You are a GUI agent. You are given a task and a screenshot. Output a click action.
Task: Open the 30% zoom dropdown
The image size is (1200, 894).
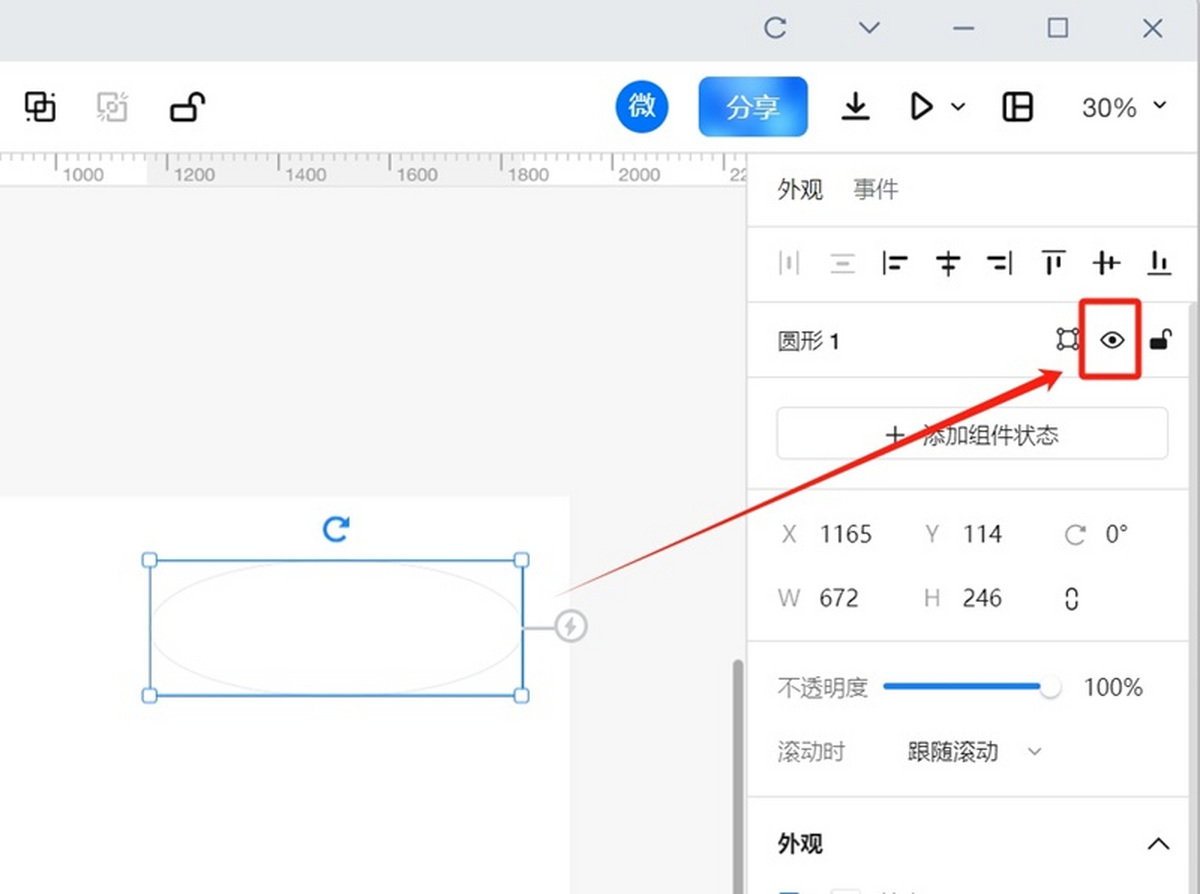click(x=1124, y=107)
